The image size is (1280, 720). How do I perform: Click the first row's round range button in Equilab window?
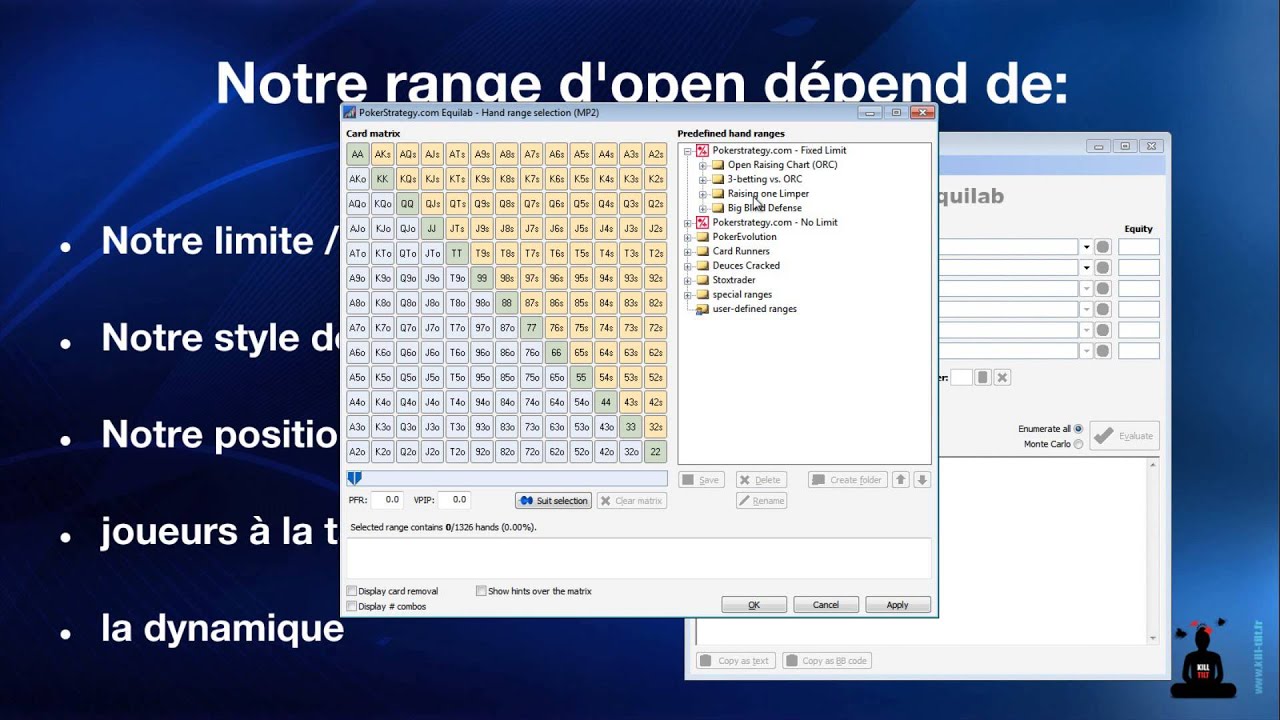coord(1103,247)
